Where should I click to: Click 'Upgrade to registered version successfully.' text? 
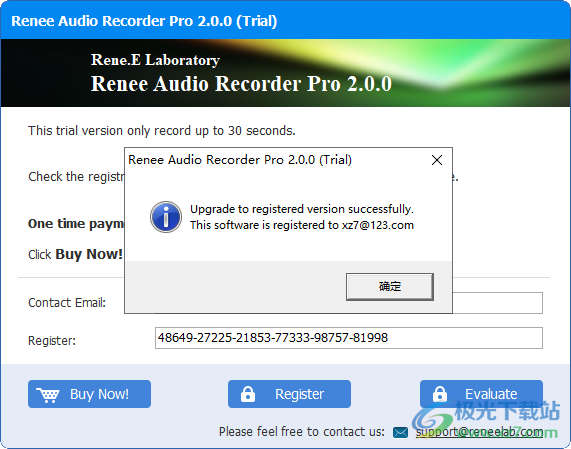point(302,209)
